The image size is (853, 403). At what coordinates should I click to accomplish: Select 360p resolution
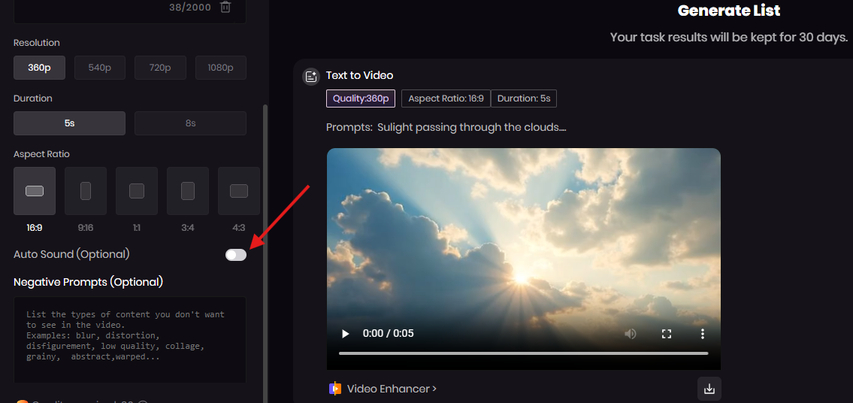pos(39,68)
